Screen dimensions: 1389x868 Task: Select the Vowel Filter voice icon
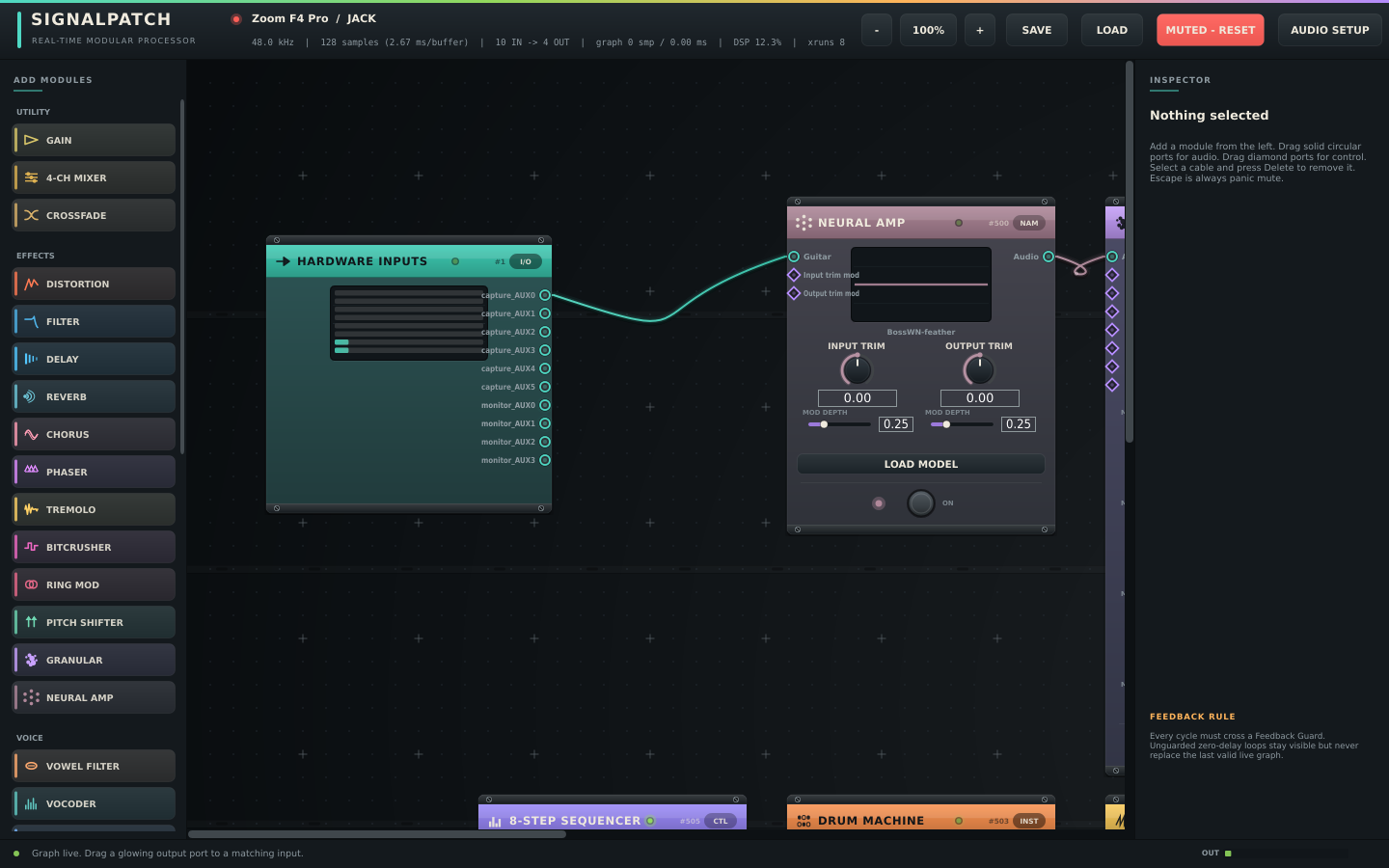pos(31,766)
